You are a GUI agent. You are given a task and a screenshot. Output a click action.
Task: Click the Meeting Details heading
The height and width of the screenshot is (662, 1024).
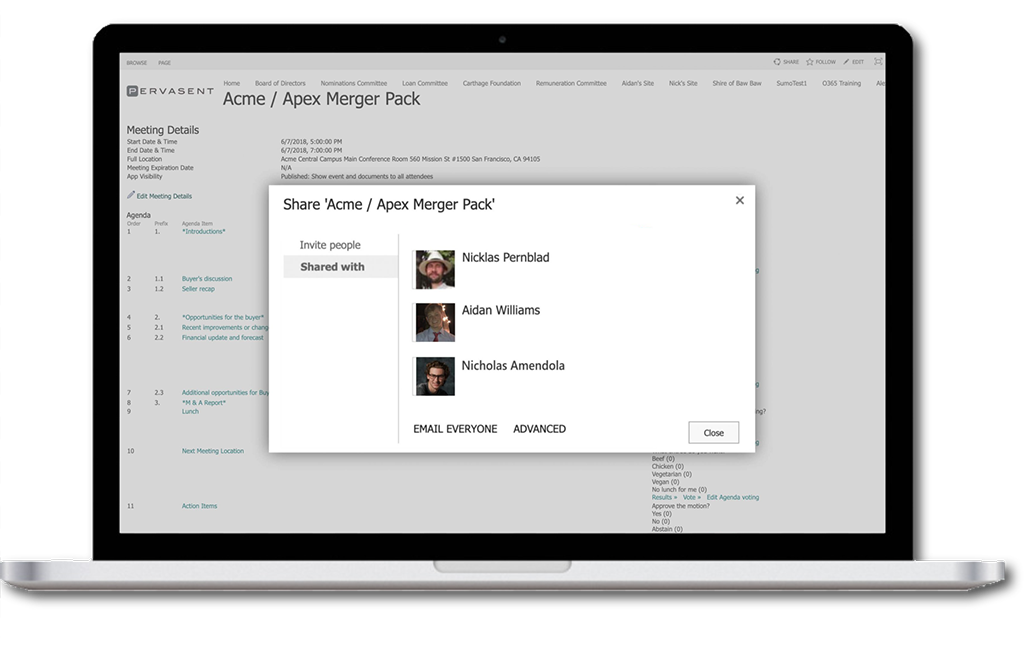point(163,130)
